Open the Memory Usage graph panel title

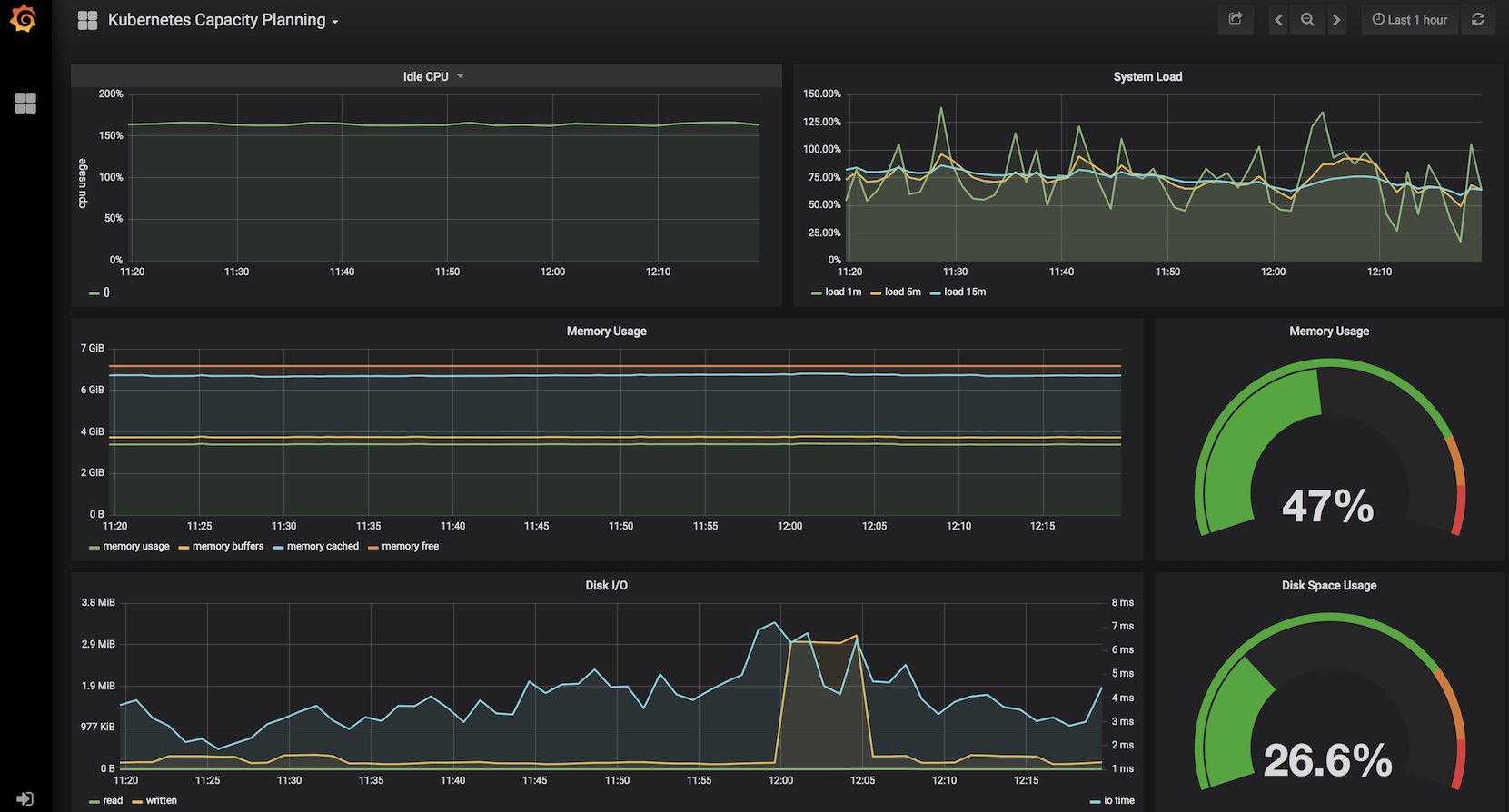[x=607, y=331]
